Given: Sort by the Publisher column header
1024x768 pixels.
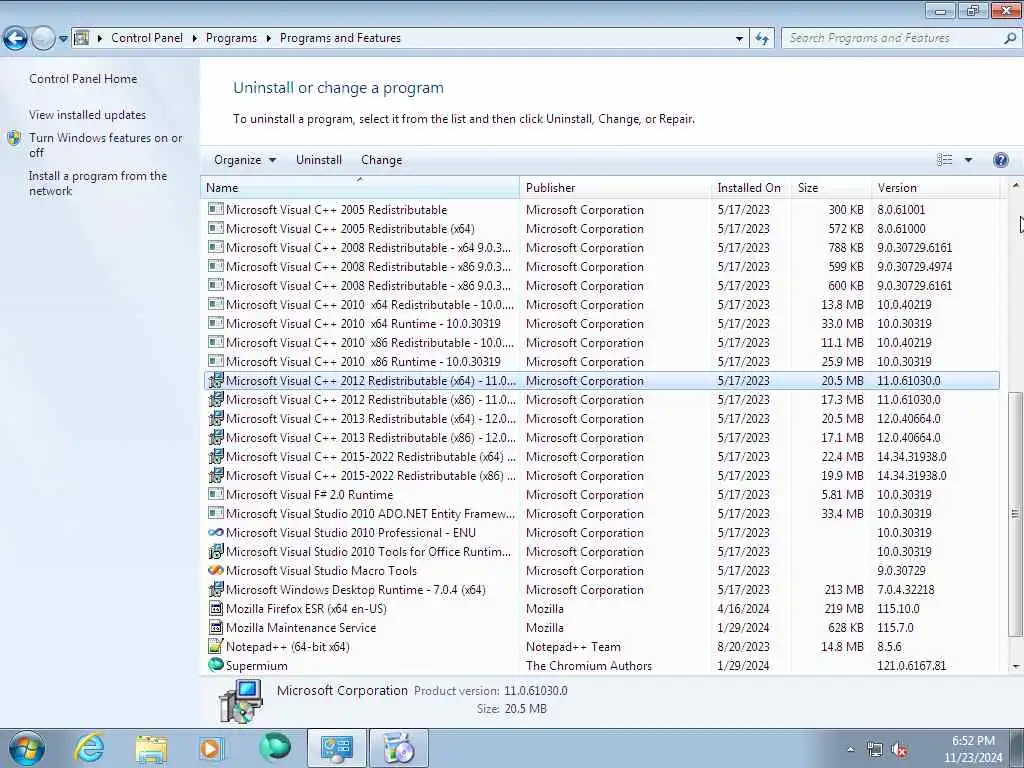Looking at the screenshot, I should 615,187.
